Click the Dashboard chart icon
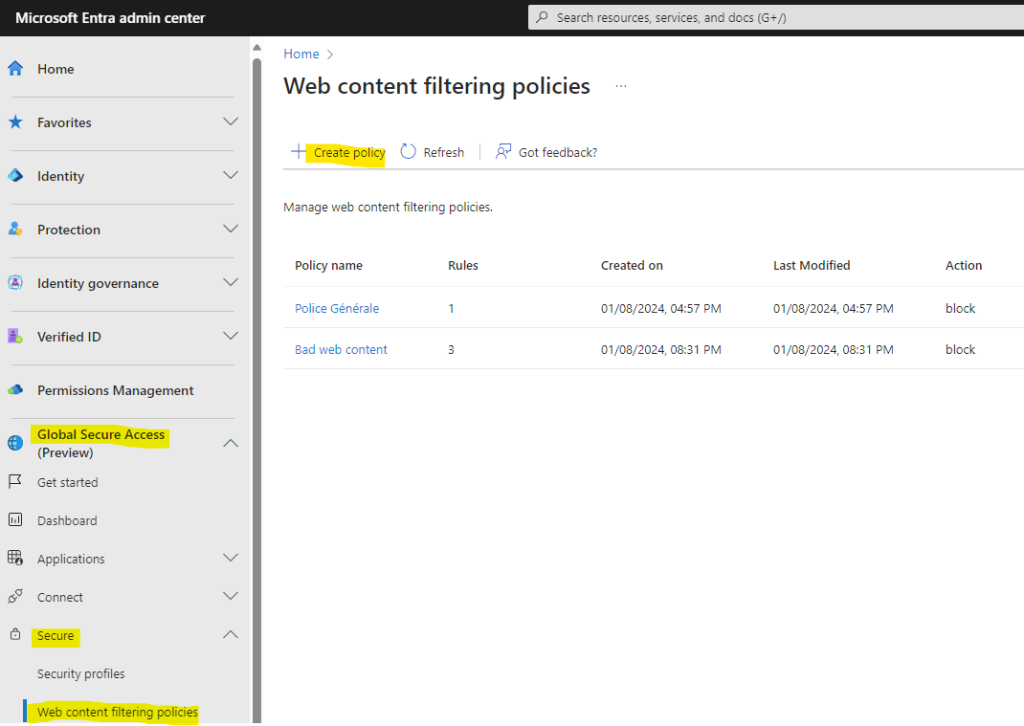Screen dimensions: 1024x726 (15, 520)
